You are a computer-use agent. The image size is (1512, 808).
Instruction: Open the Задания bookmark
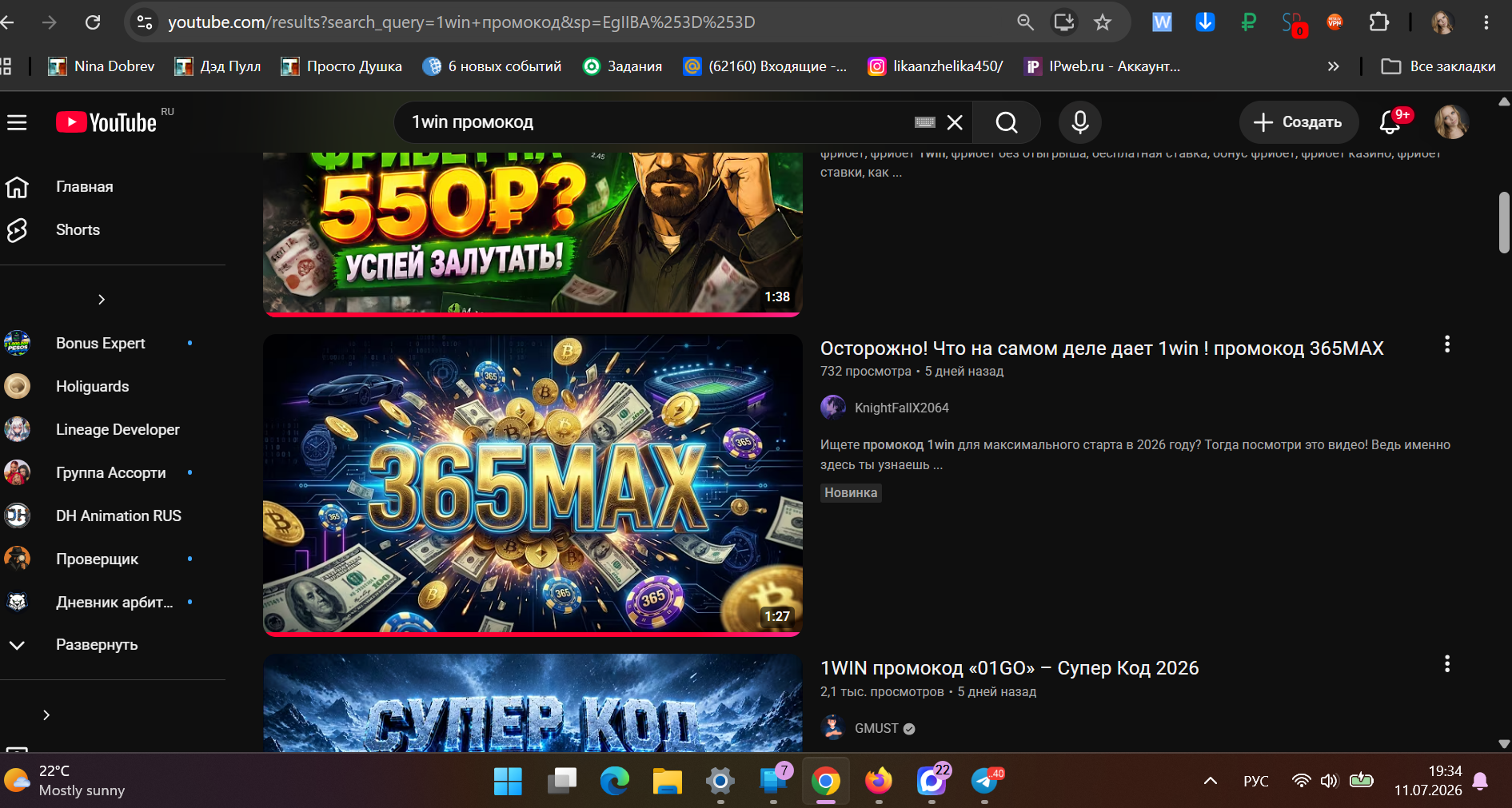point(623,66)
